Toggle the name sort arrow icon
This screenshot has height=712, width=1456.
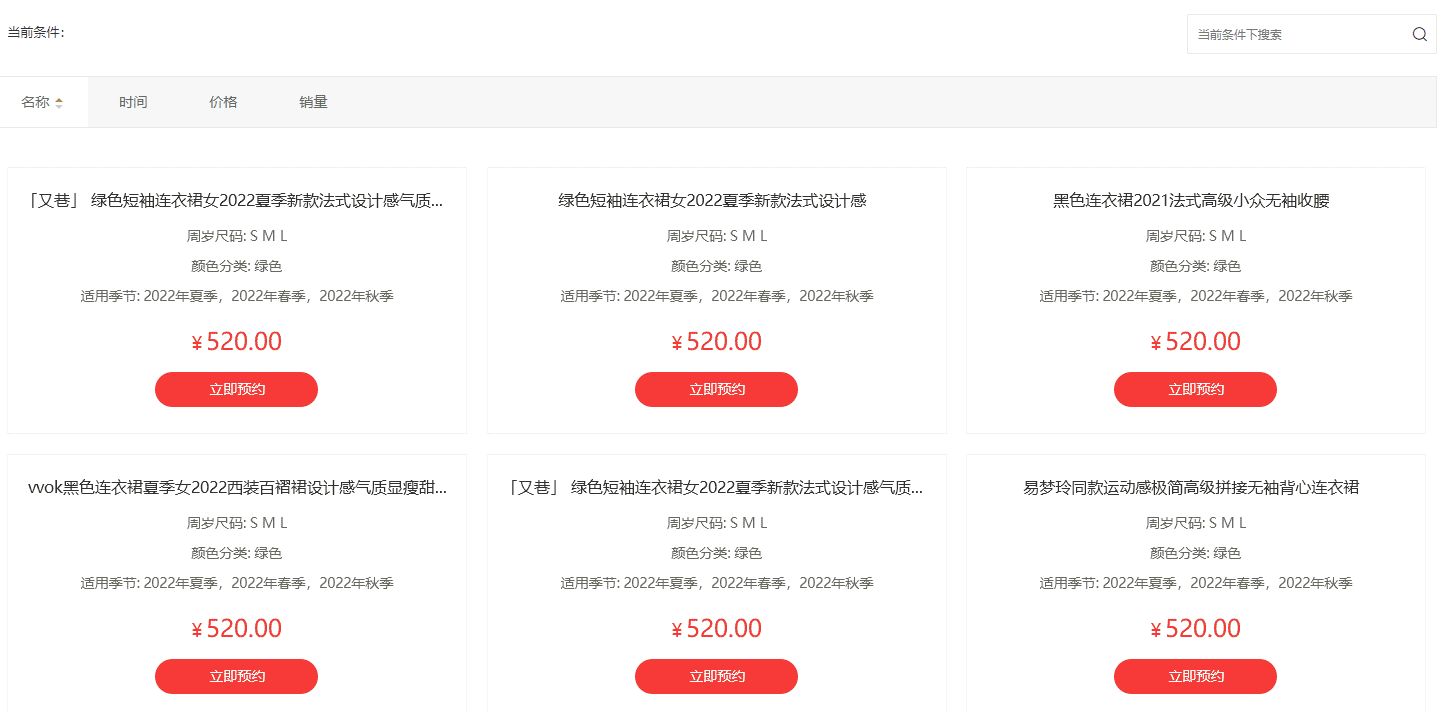59,102
